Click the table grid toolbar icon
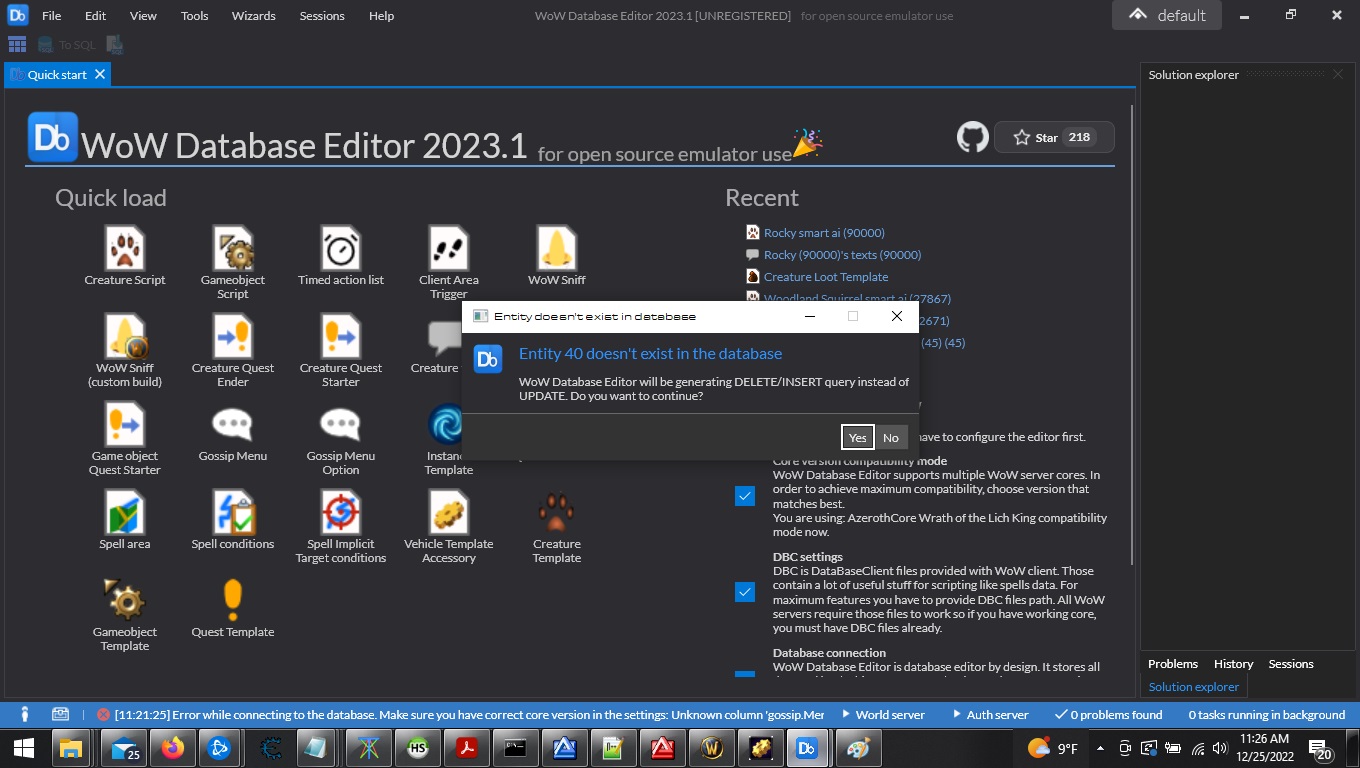The width and height of the screenshot is (1360, 768). pos(17,44)
